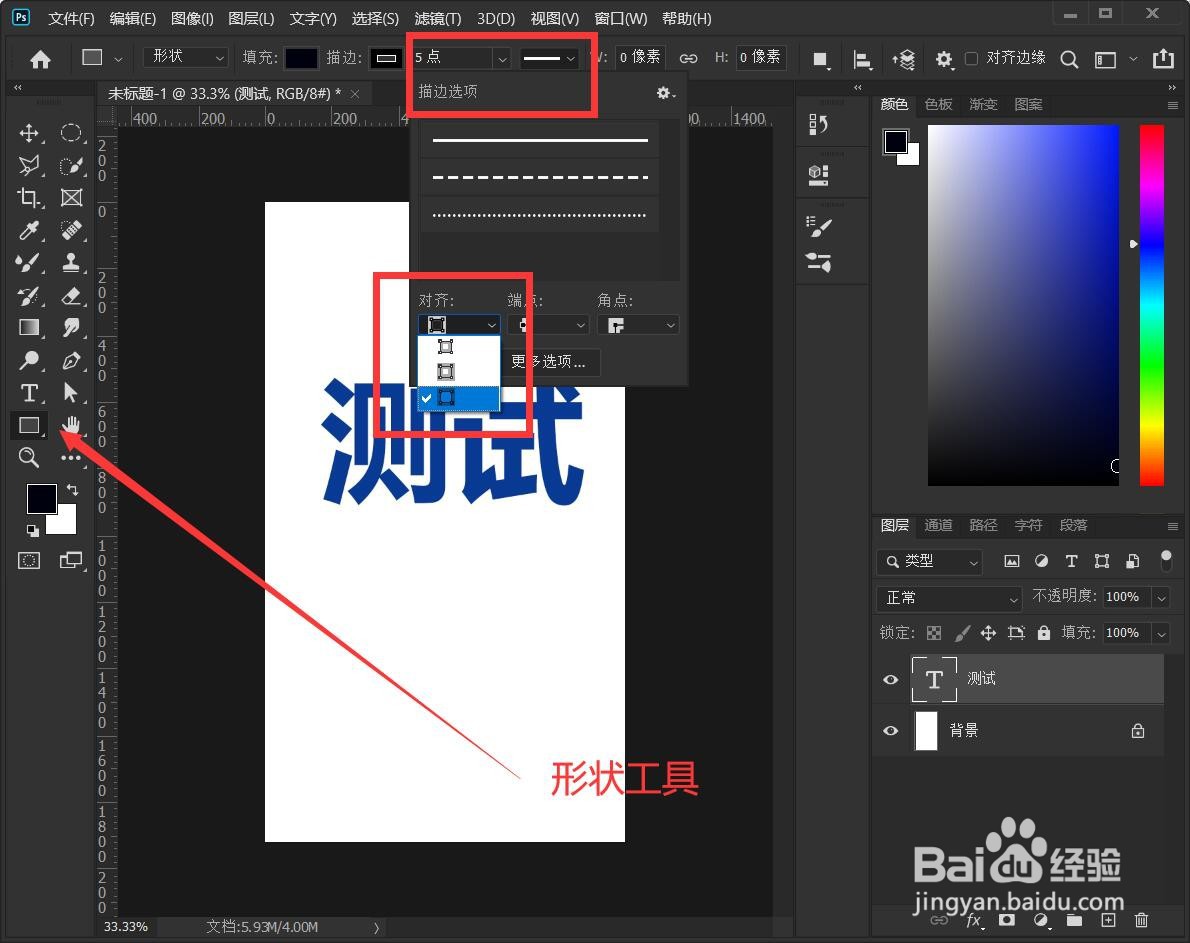Screen dimensions: 1190x943
Task: Choose the Crop tool
Action: pos(28,198)
